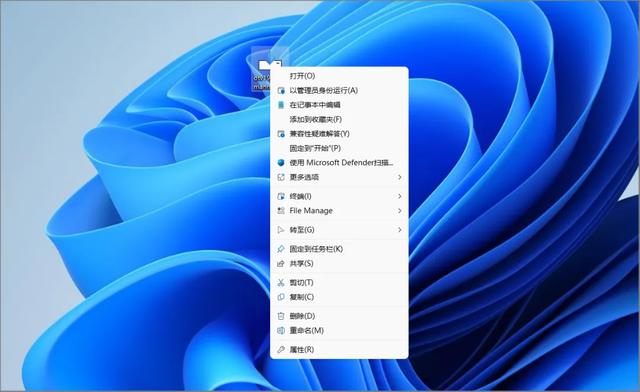
Task: Expand the File Manage submenu chevron
Action: 400,211
